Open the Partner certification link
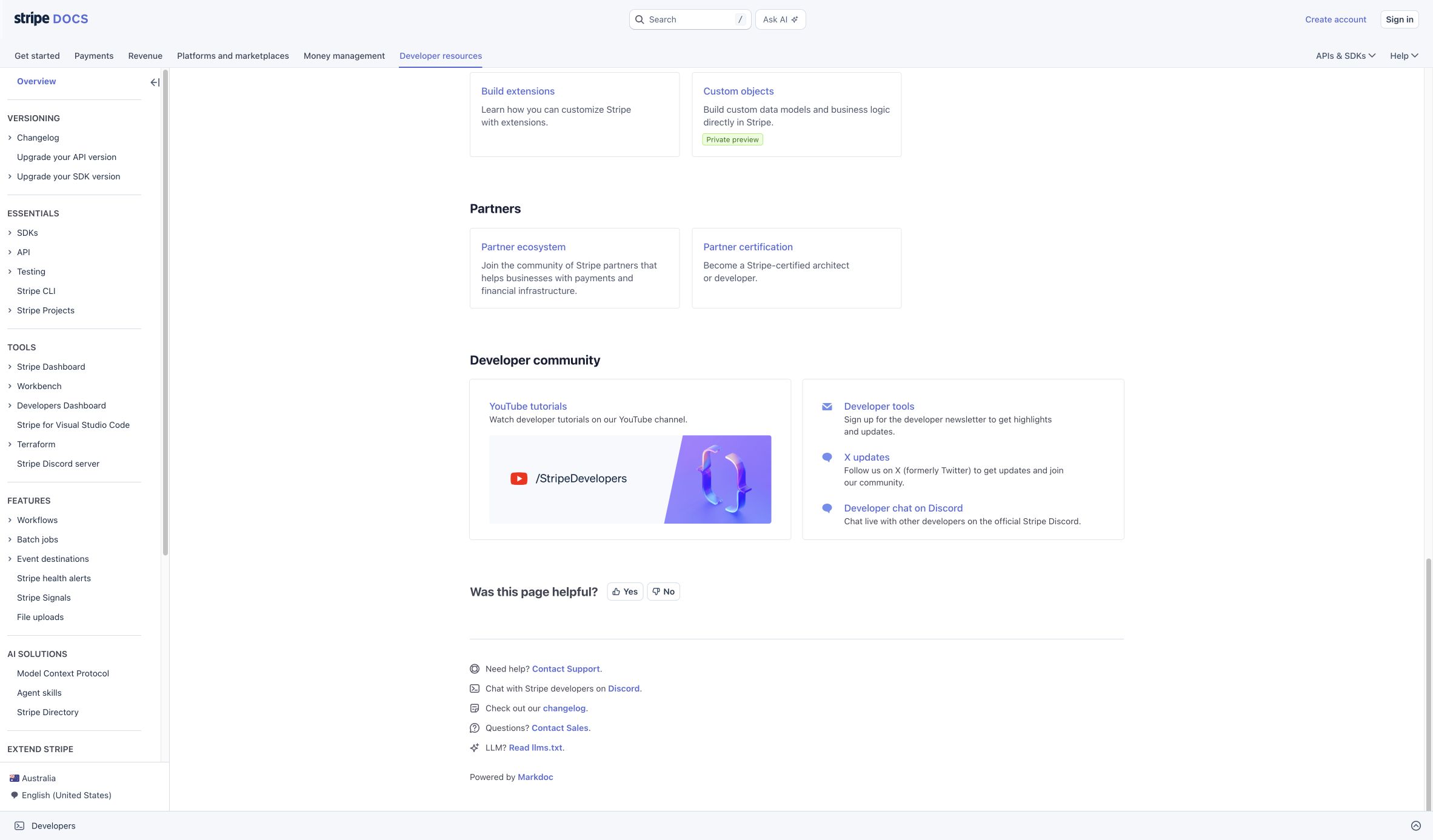Screen dimensions: 1433x840 [748, 247]
